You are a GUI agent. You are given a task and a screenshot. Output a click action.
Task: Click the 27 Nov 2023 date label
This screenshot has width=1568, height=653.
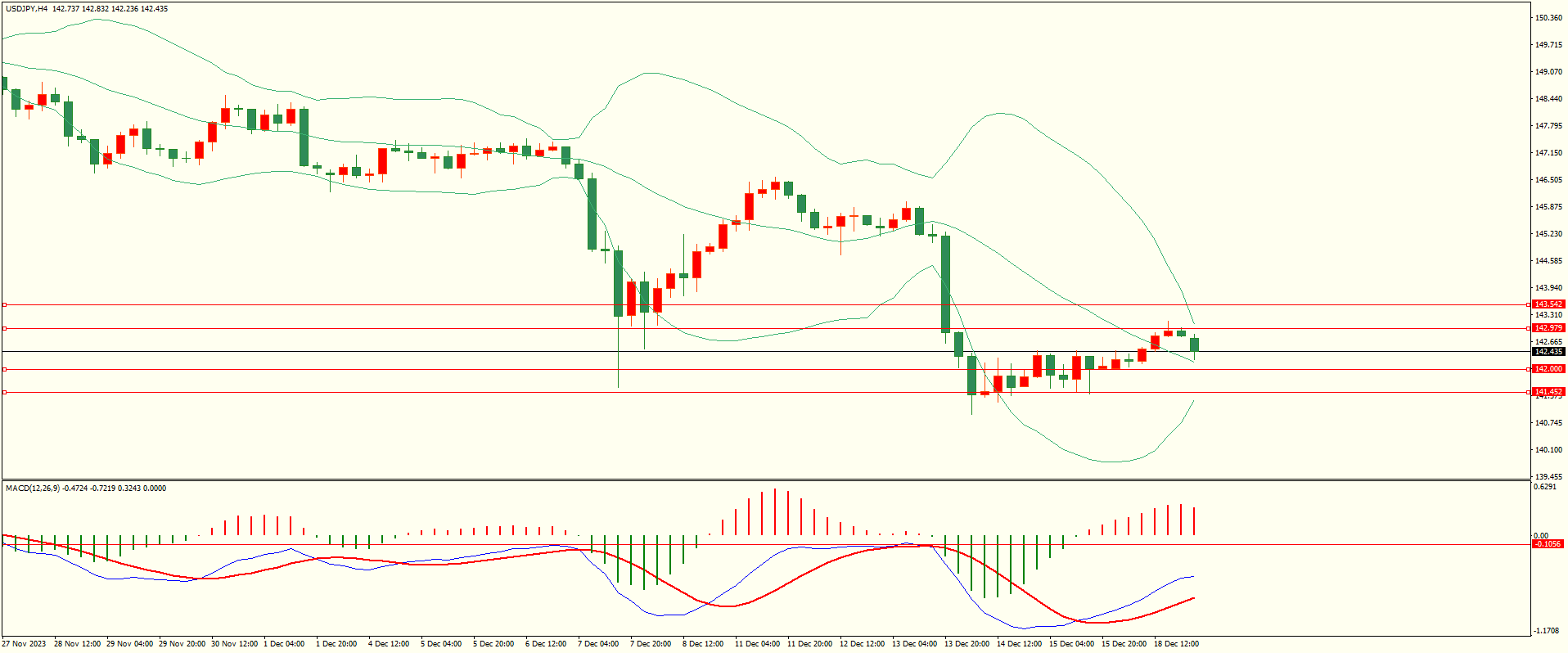[24, 644]
